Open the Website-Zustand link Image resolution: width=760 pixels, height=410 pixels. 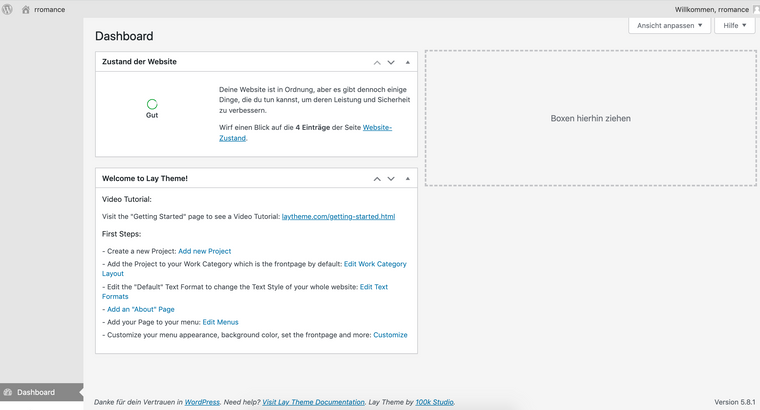376,128
